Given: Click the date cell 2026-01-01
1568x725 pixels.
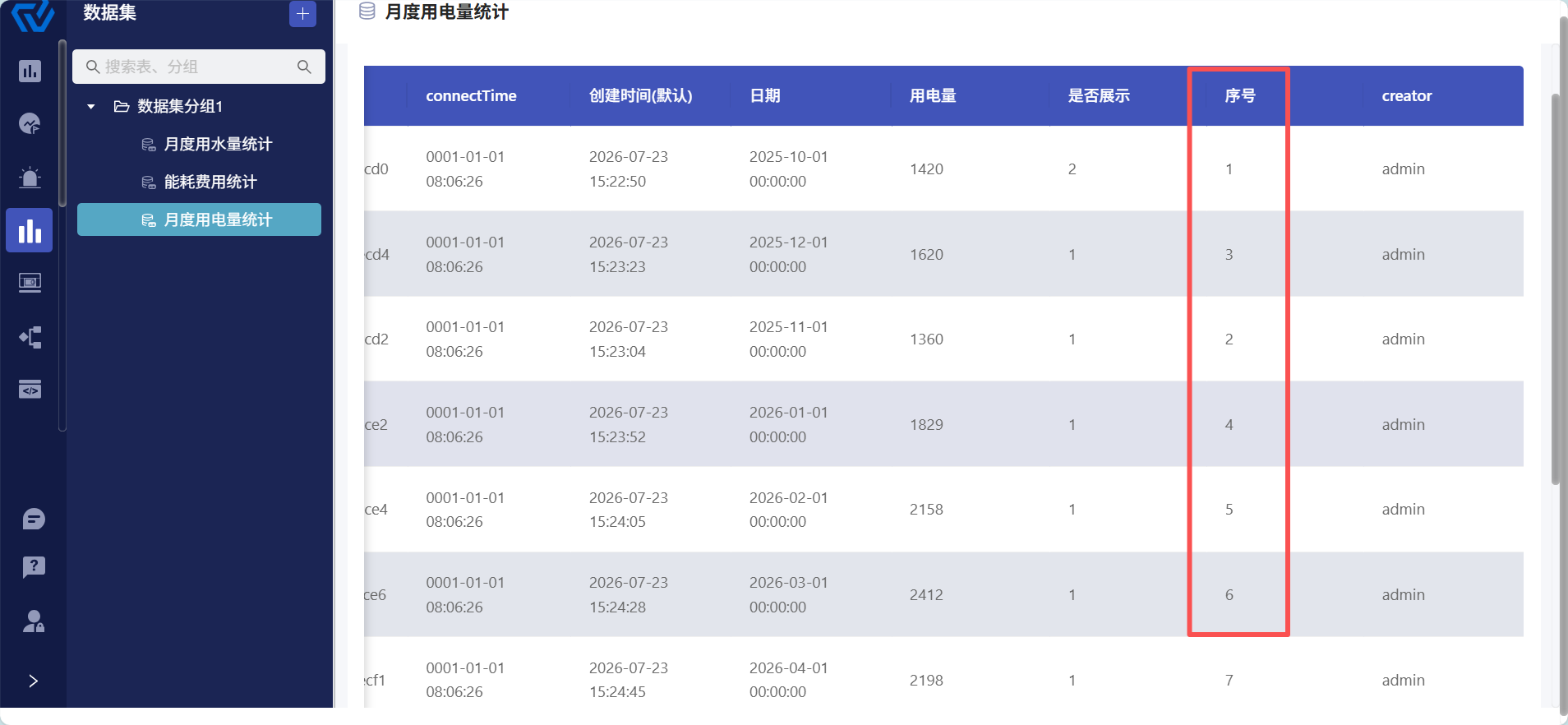Looking at the screenshot, I should pos(789,424).
